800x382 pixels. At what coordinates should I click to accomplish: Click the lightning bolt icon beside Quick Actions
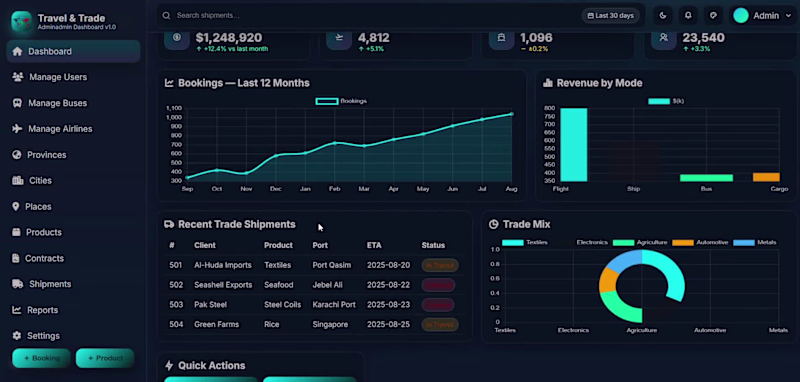coord(169,365)
